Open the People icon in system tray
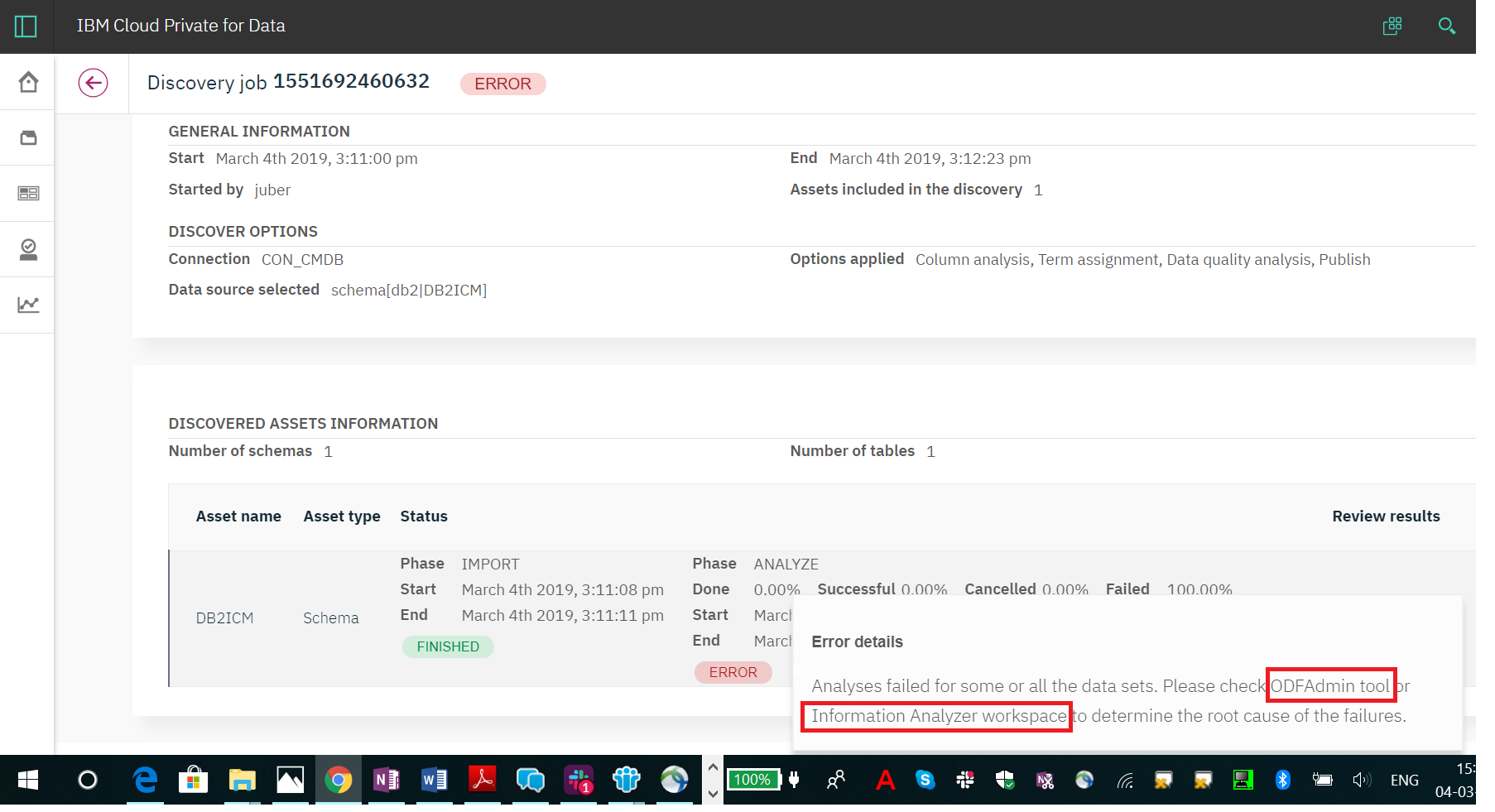Screen dimensions: 1495x812 click(x=836, y=780)
